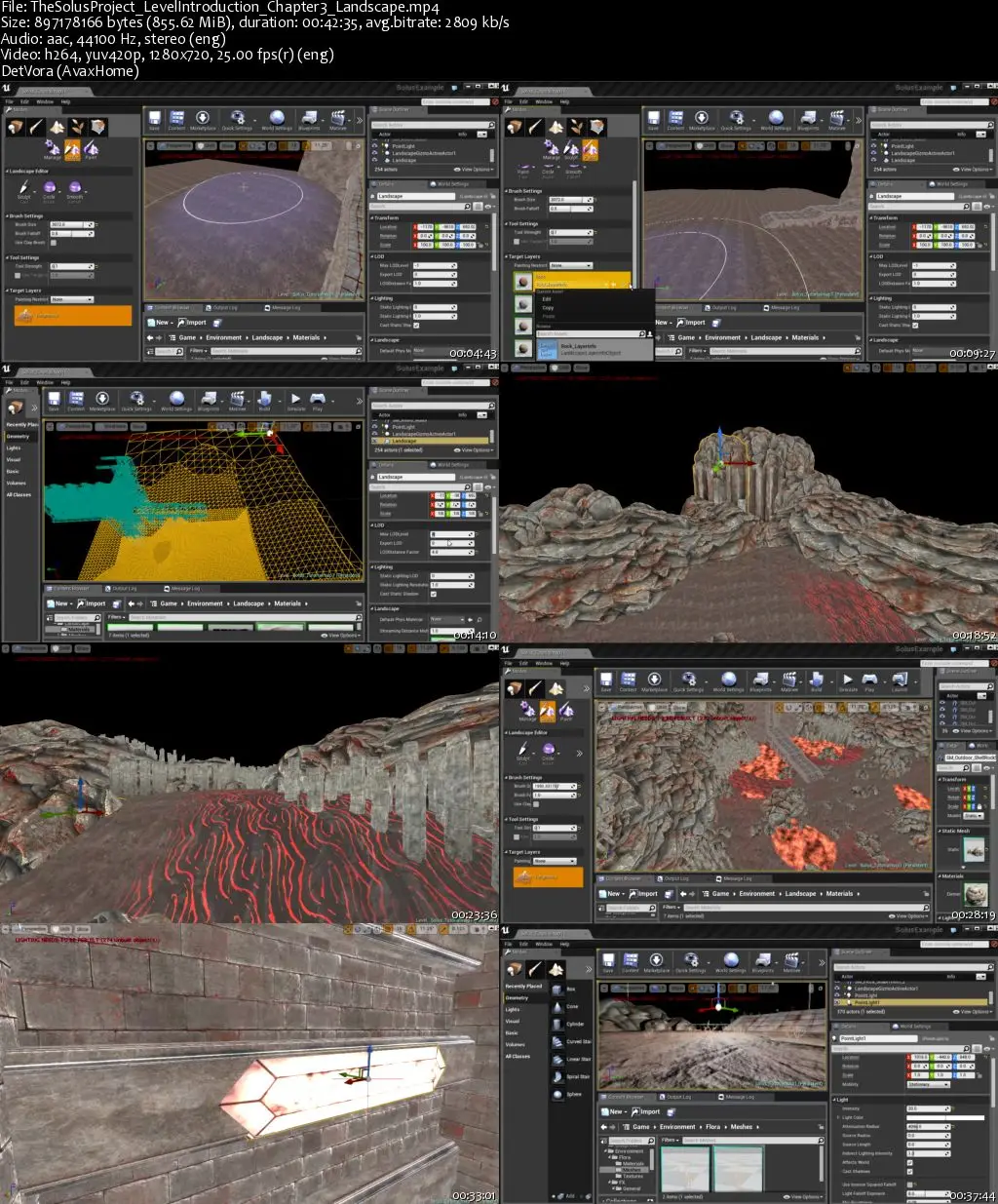Open Matinee clapperboard icon in 00:04:43 frame
The height and width of the screenshot is (1204, 998).
pyautogui.click(x=337, y=119)
